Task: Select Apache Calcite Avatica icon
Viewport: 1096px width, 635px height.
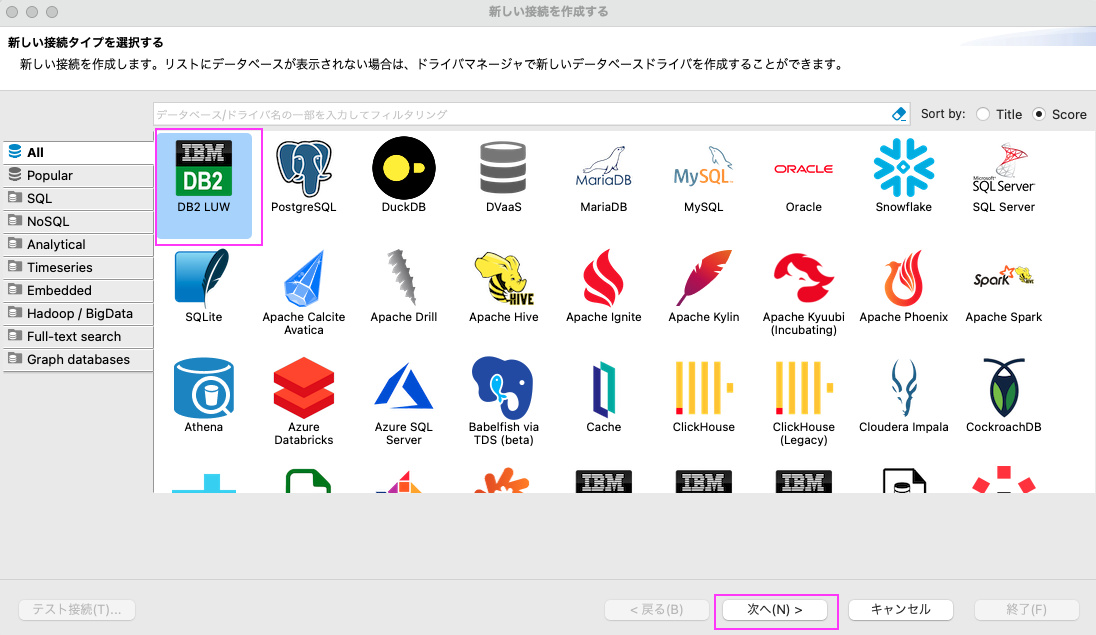Action: [x=303, y=278]
